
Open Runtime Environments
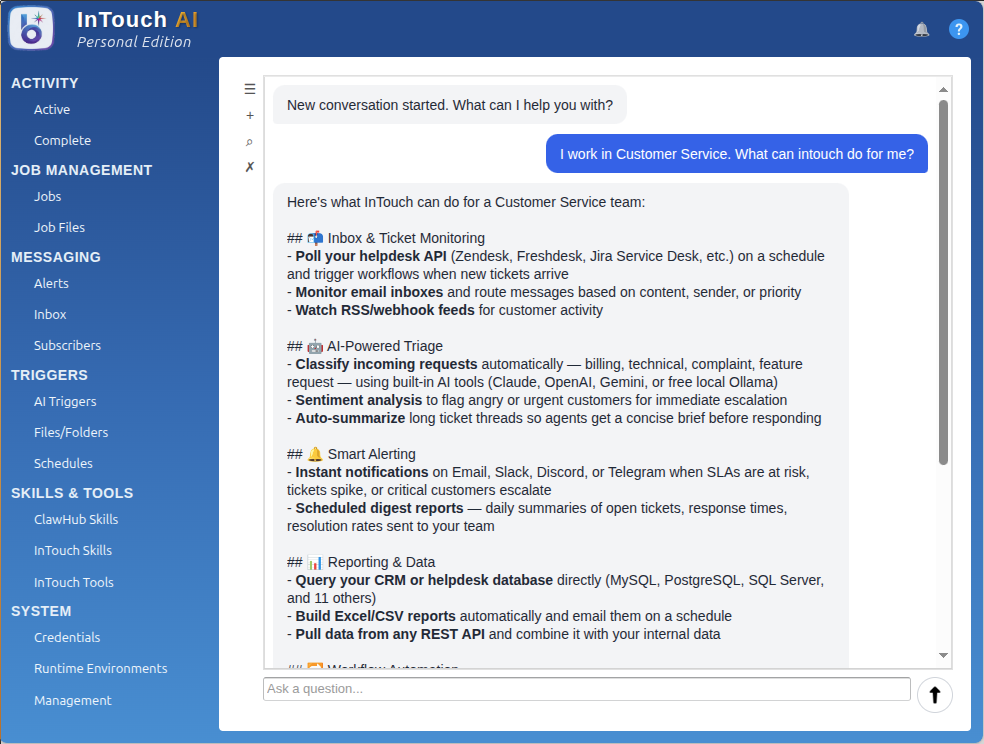click(100, 668)
